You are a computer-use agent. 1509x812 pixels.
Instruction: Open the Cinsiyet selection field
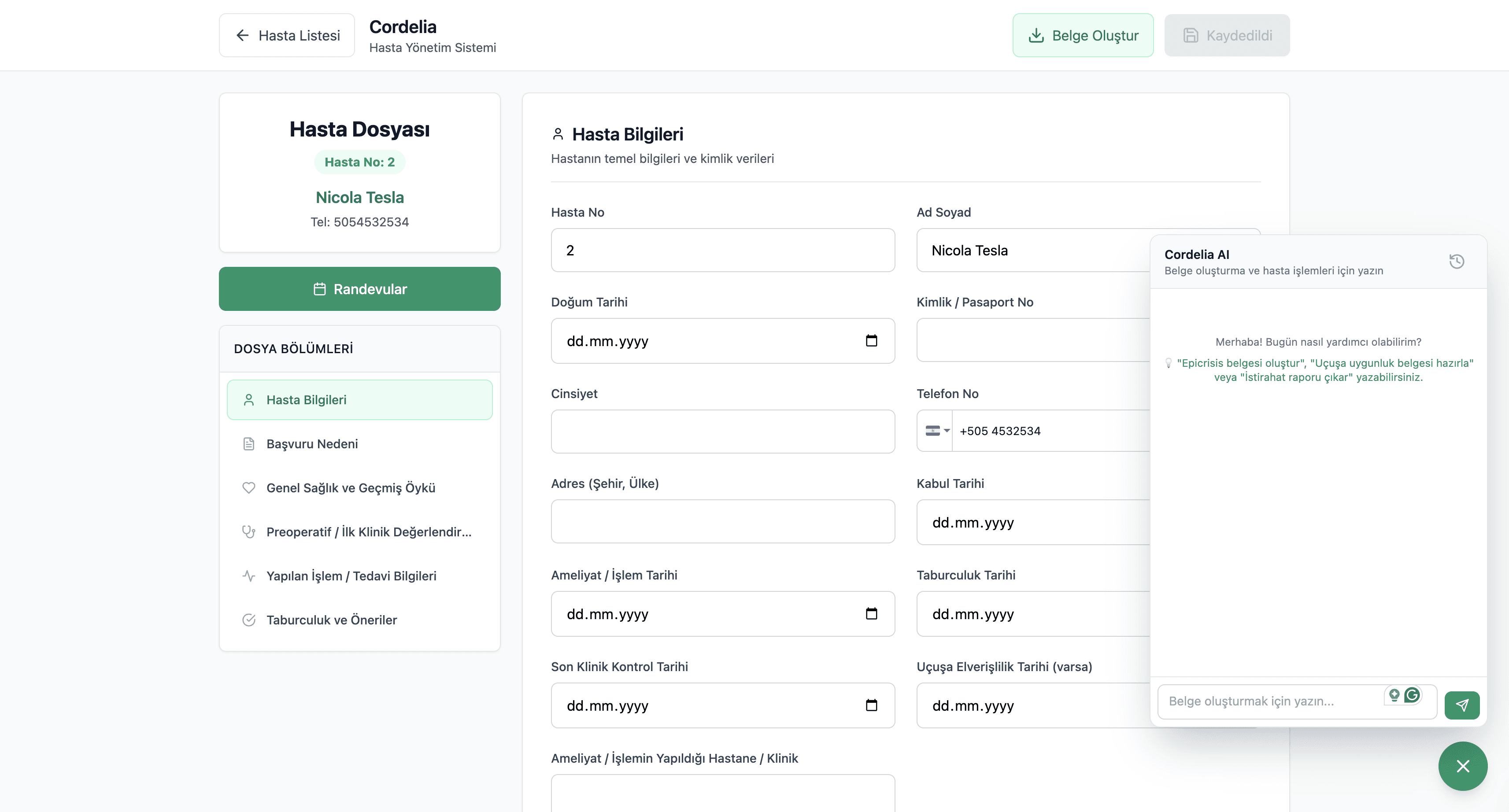click(722, 431)
